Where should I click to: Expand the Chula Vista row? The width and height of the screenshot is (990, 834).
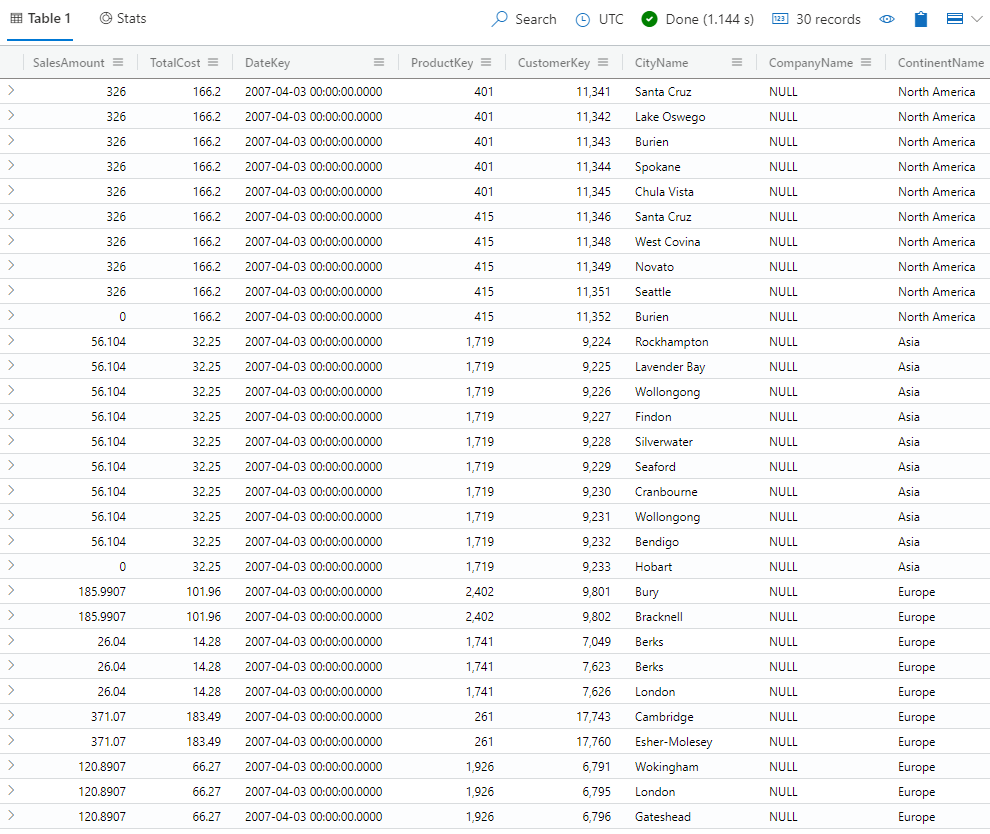[11, 191]
